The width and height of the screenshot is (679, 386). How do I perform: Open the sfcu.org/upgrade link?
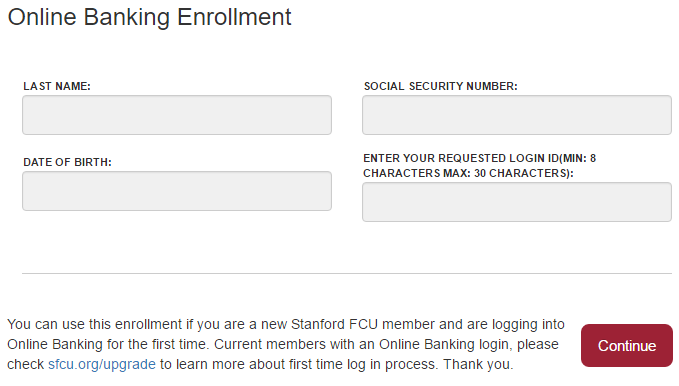(102, 364)
